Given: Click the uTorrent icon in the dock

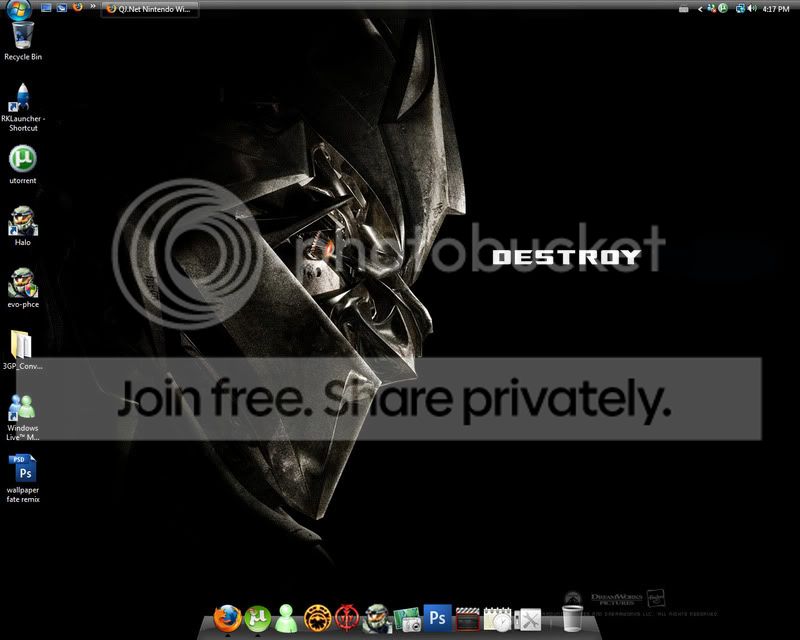Looking at the screenshot, I should coord(258,617).
